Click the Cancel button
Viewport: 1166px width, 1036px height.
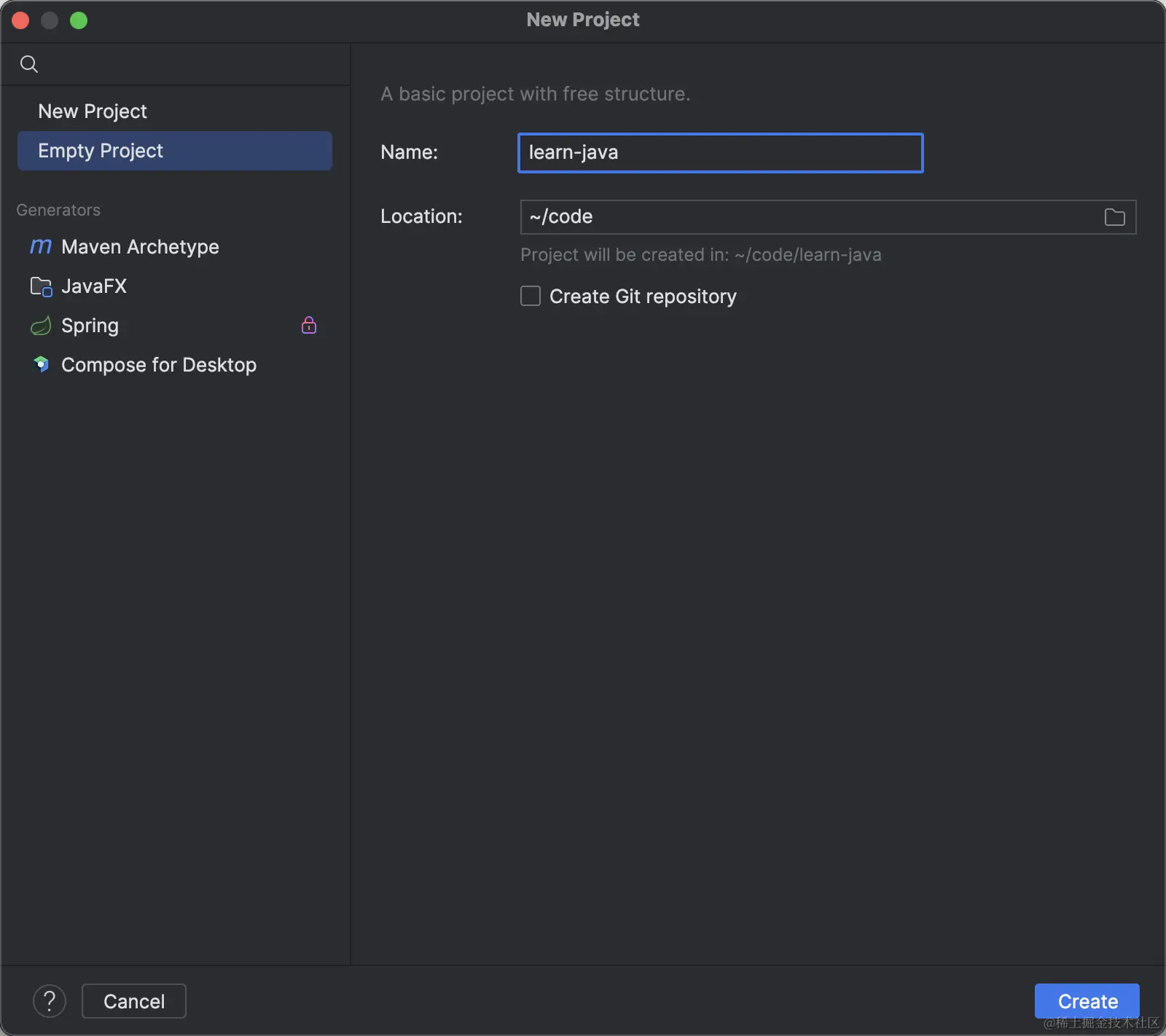click(x=134, y=1001)
